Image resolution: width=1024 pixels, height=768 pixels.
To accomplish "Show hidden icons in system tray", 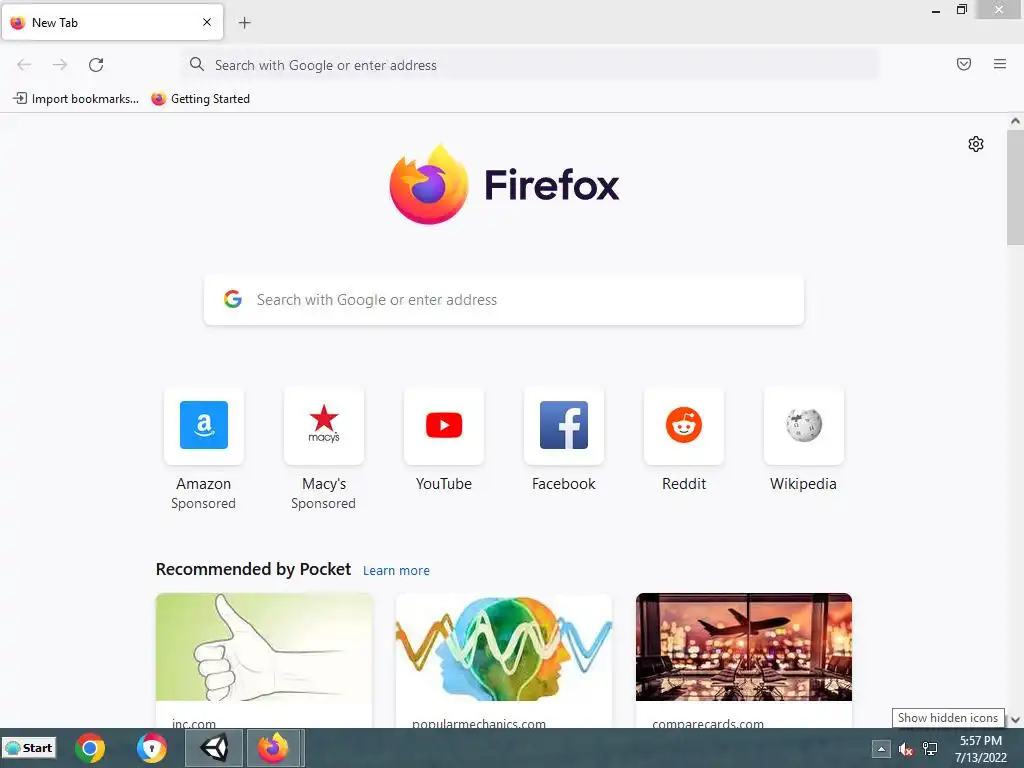I will (880, 749).
